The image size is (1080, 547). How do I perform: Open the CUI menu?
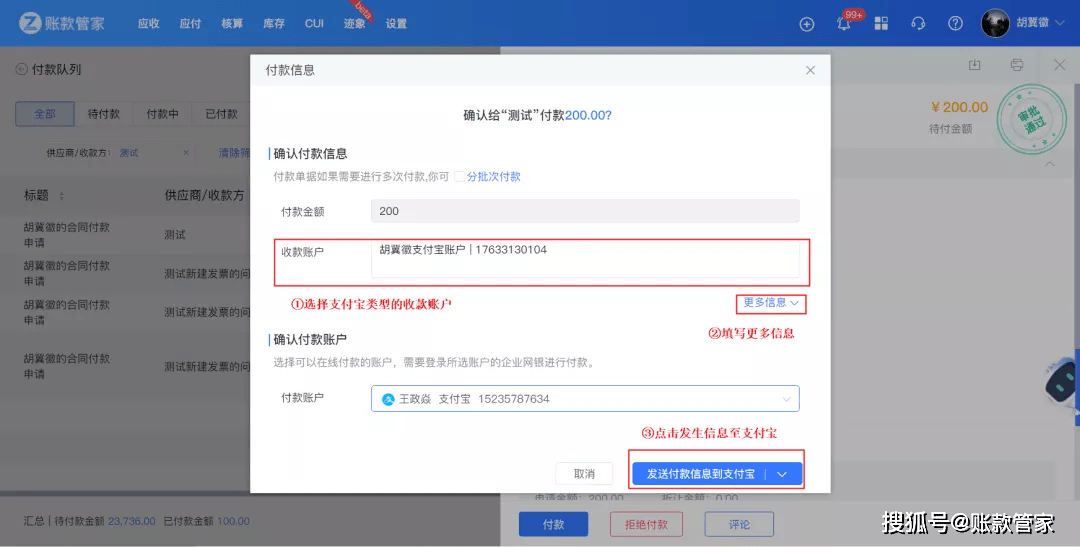pyautogui.click(x=314, y=23)
